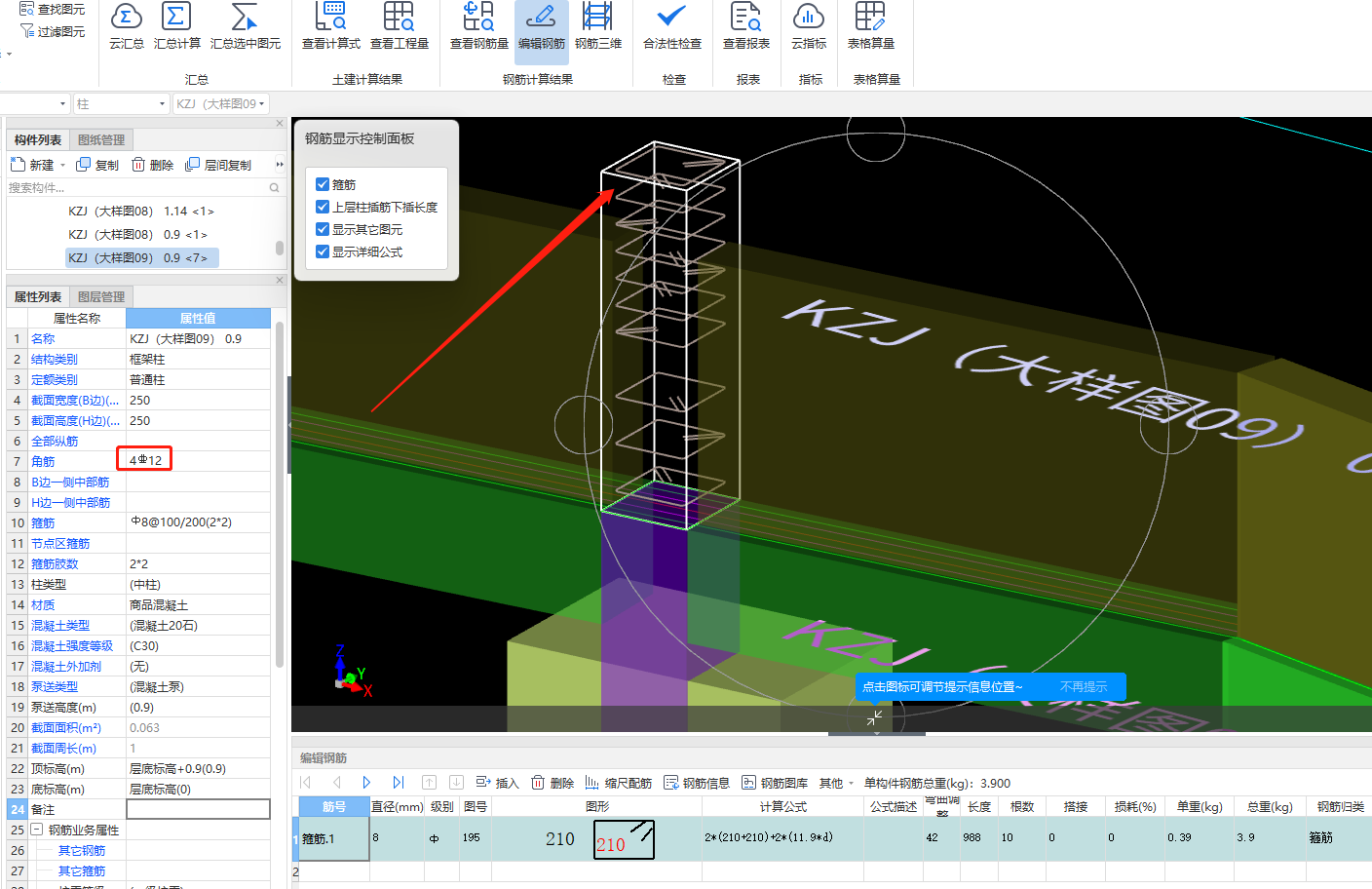This screenshot has width=1372, height=889.
Task: Click 删除 in rebar edit toolbar
Action: click(553, 783)
